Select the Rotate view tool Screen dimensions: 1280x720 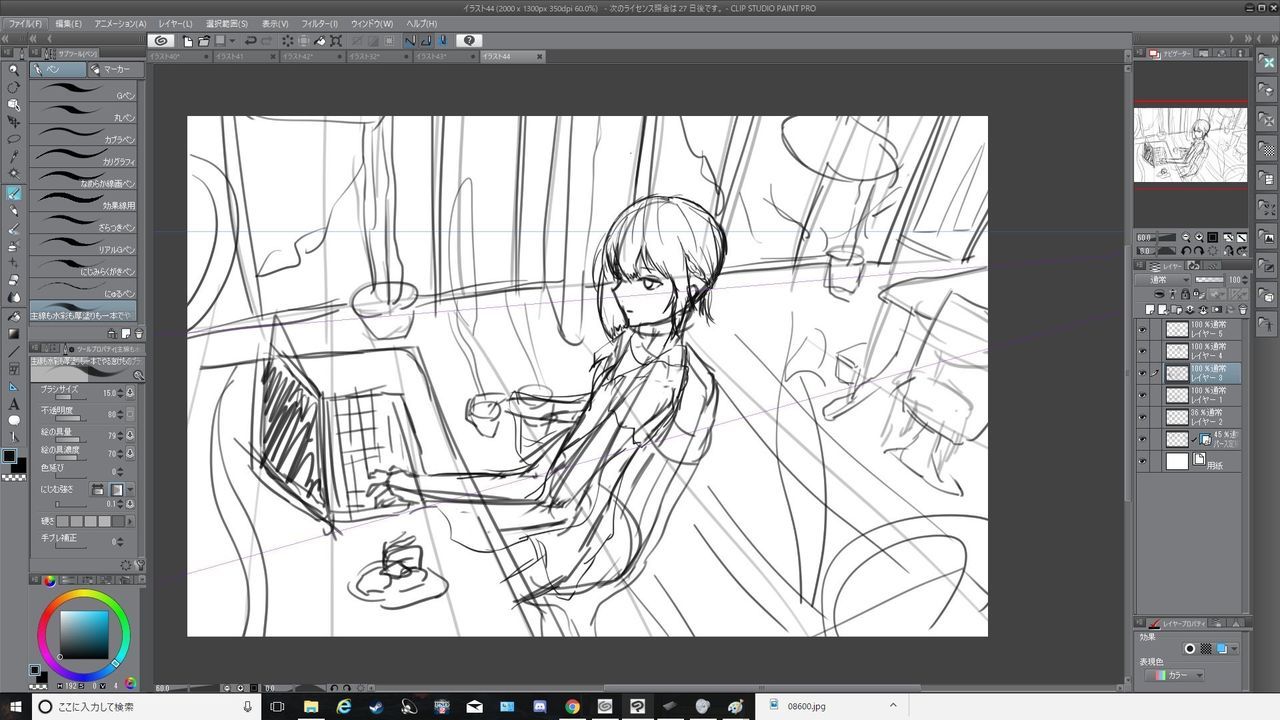14,87
